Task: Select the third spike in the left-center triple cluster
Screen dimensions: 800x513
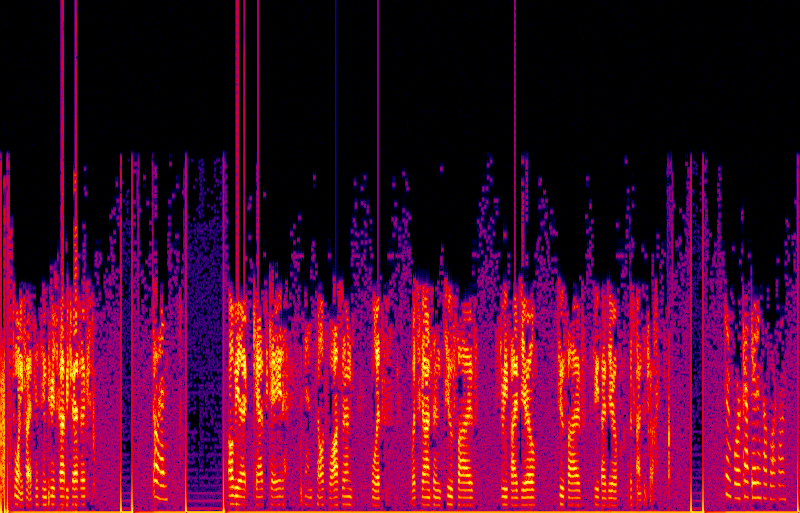Action: 258,100
